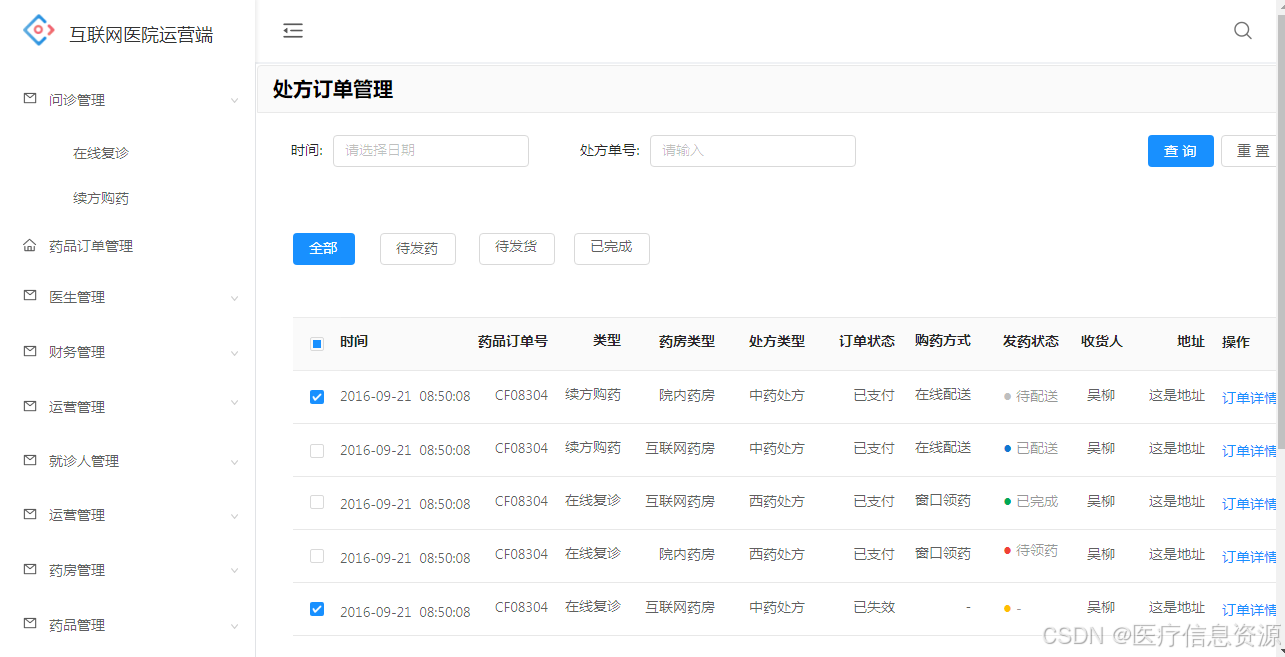Open 订单详情 for the 已配送 row
The width and height of the screenshot is (1285, 657).
point(1250,450)
